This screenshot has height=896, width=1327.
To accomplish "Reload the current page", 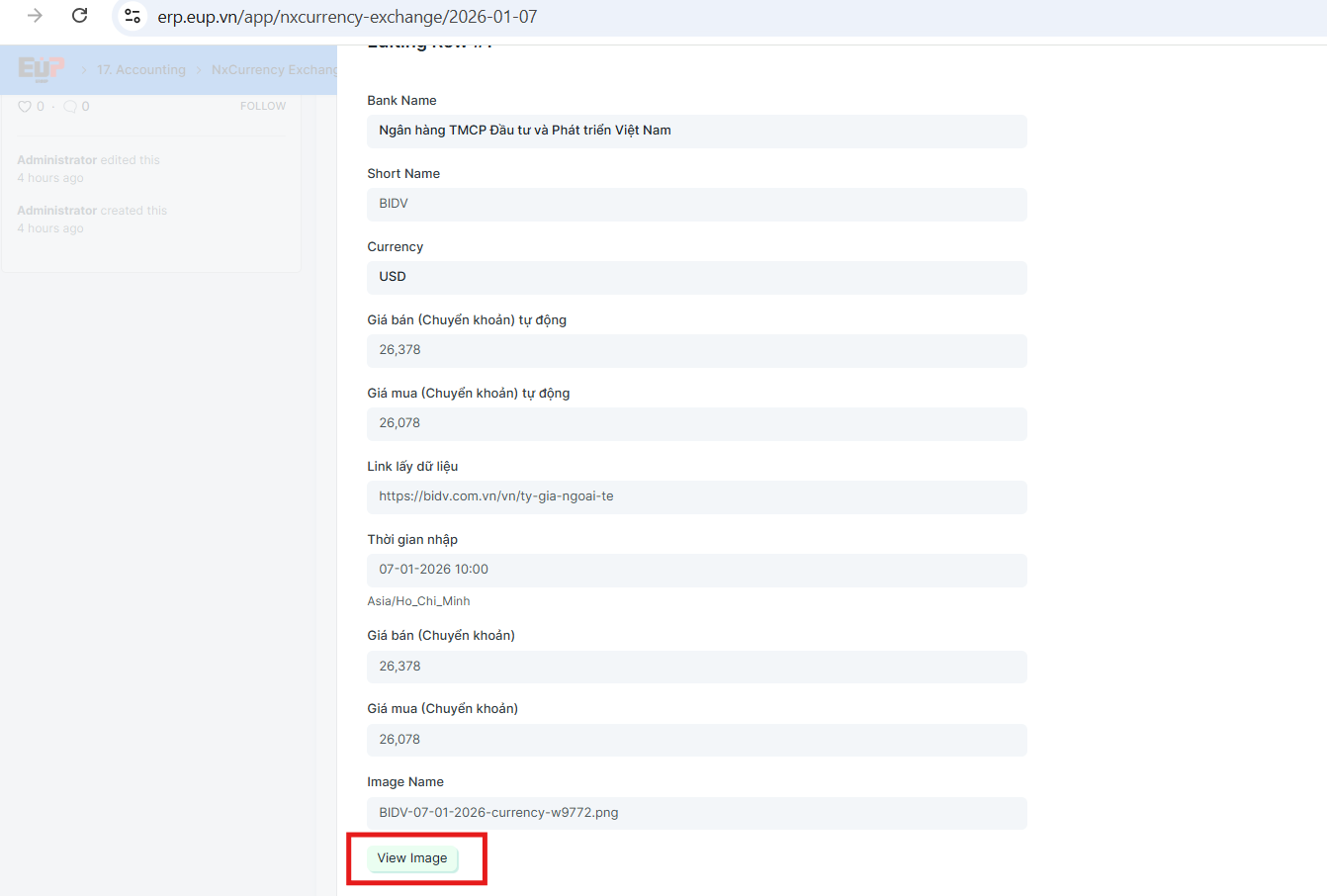I will click(x=80, y=16).
